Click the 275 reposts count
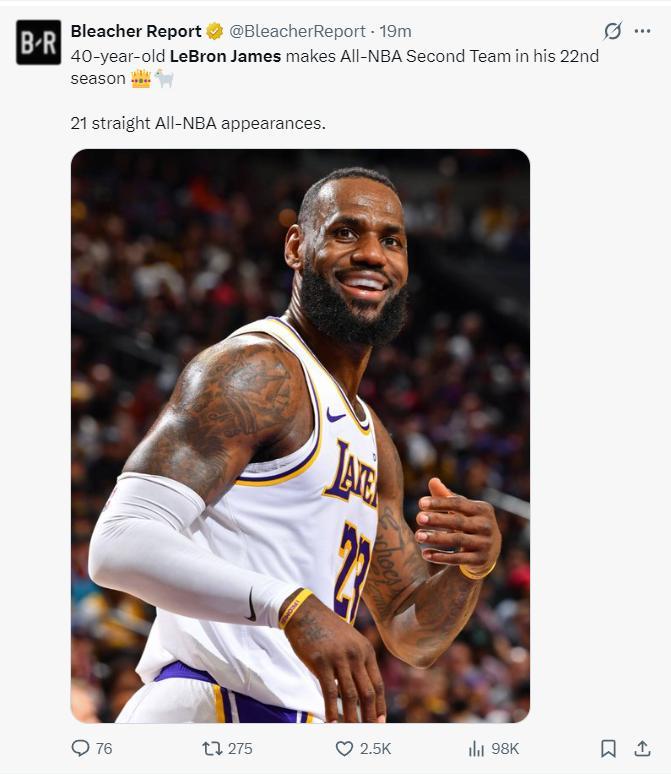 click(x=240, y=748)
